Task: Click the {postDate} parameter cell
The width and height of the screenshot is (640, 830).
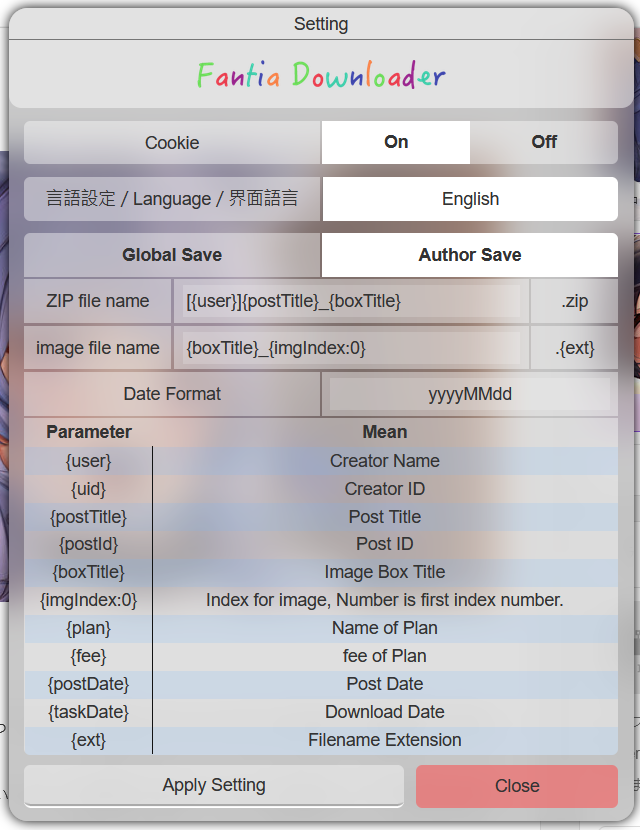Action: click(88, 684)
